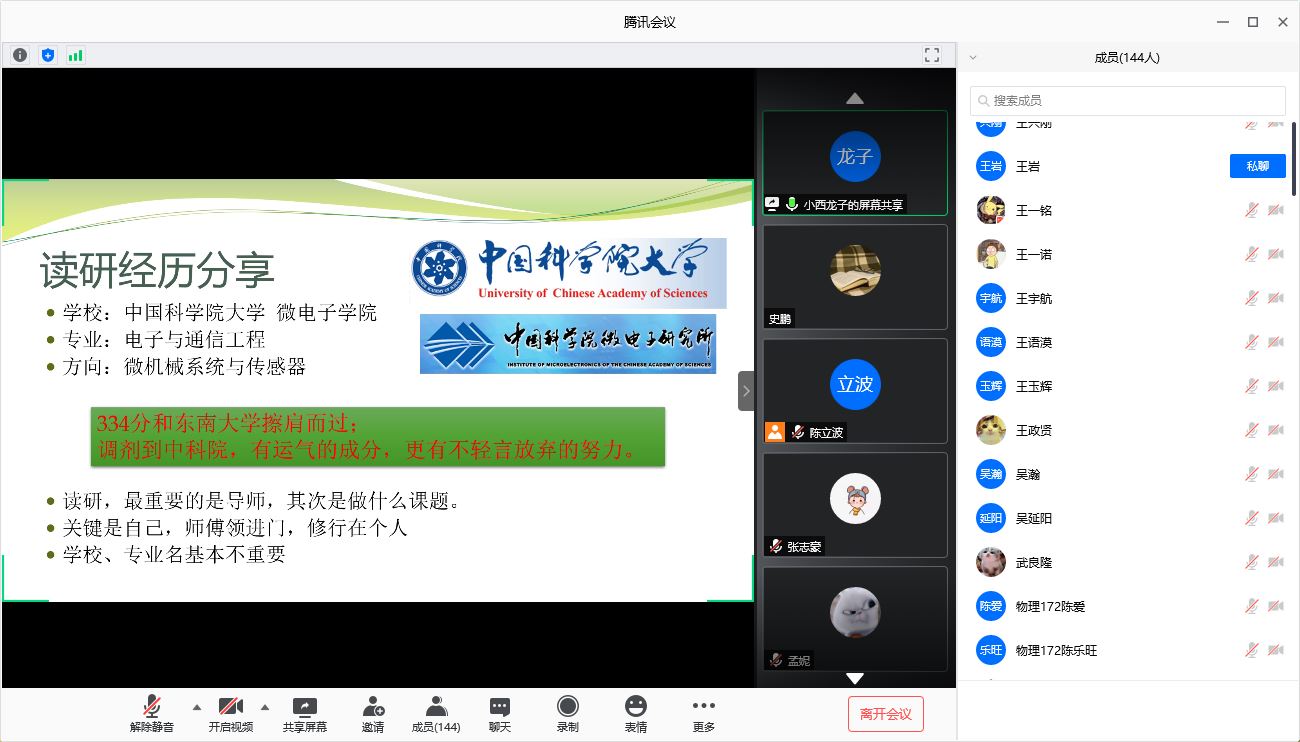
Task: Start 录制 recording
Action: pyautogui.click(x=567, y=713)
